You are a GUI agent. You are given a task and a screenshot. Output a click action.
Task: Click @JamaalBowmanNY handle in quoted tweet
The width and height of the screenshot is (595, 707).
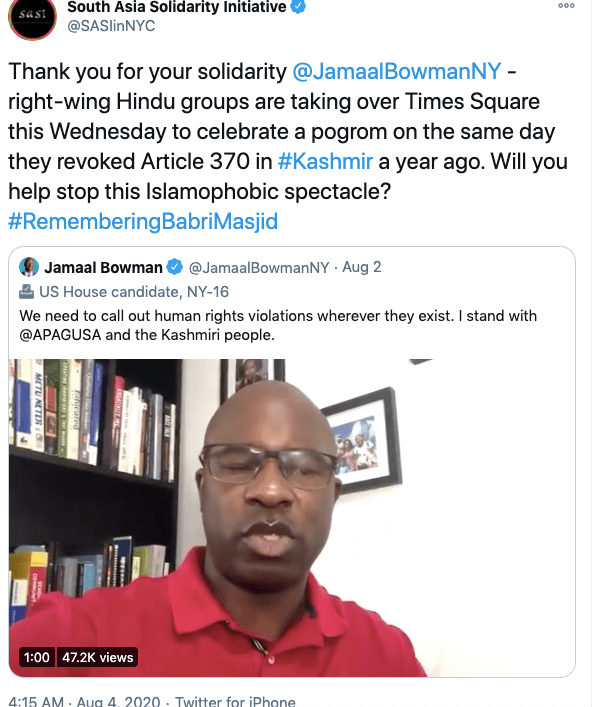pos(259,267)
